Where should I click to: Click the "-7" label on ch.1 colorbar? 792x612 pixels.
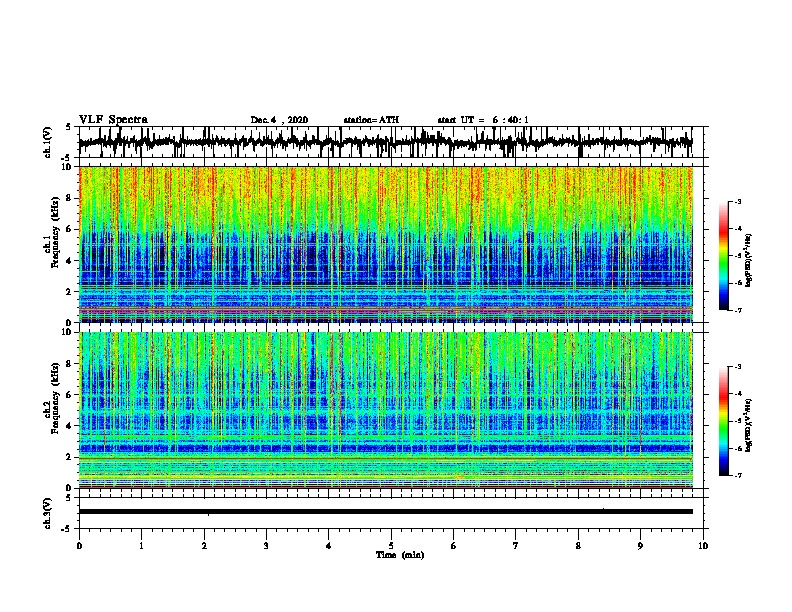click(738, 310)
